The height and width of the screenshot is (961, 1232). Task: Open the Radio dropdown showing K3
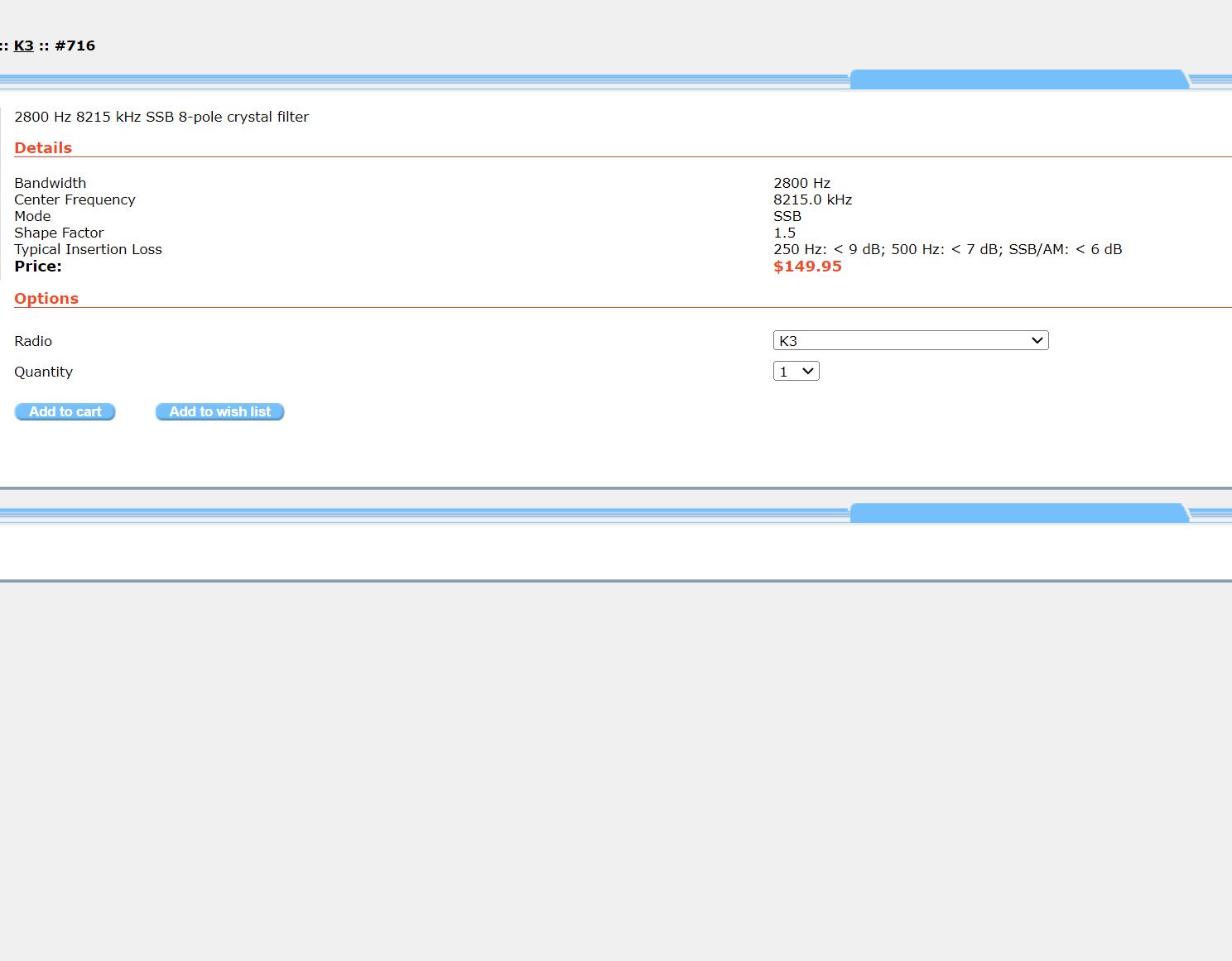[911, 340]
